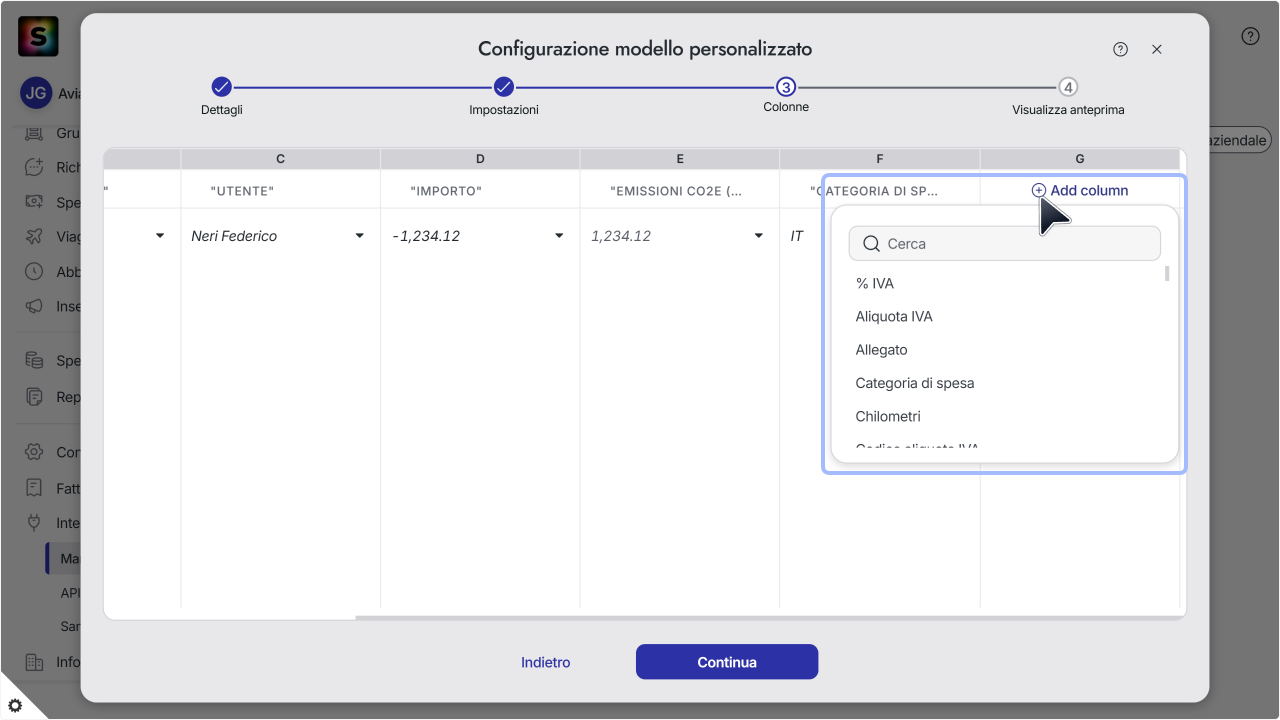Click the "UTENTE" header cell
Screen dimensions: 1280x720
click(280, 190)
